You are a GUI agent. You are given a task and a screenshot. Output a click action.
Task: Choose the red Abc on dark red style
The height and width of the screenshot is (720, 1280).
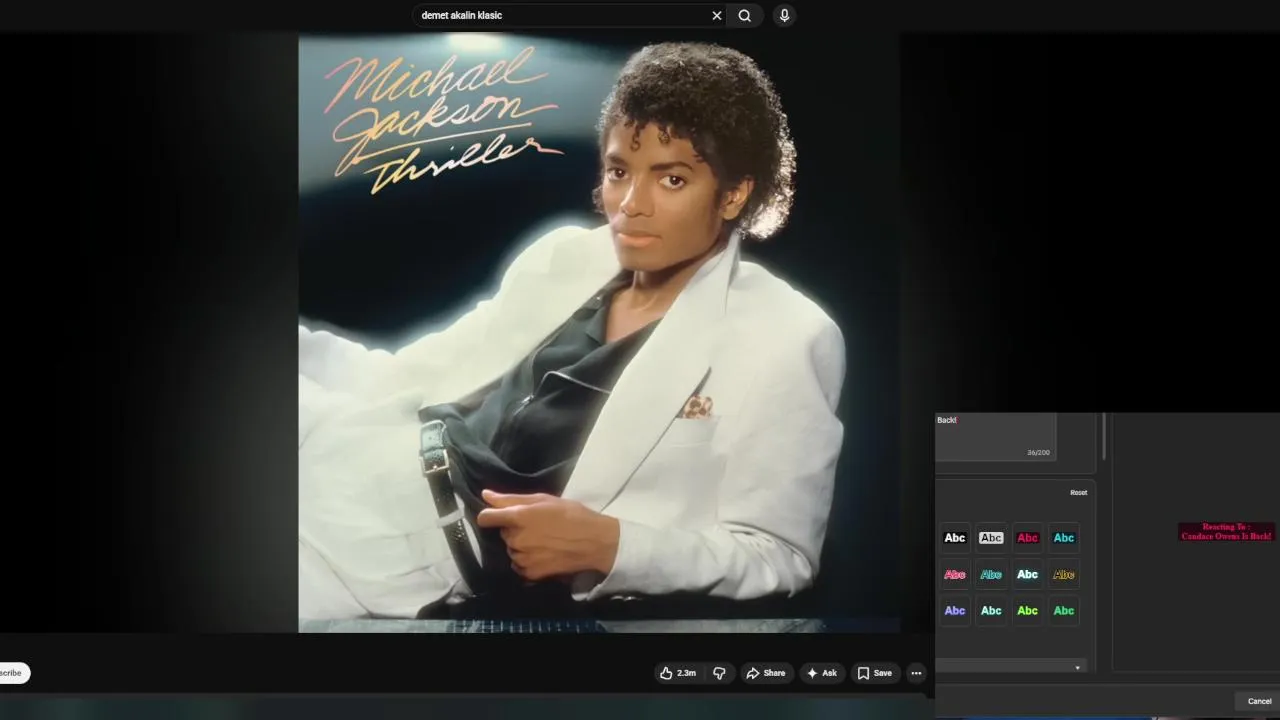1027,538
